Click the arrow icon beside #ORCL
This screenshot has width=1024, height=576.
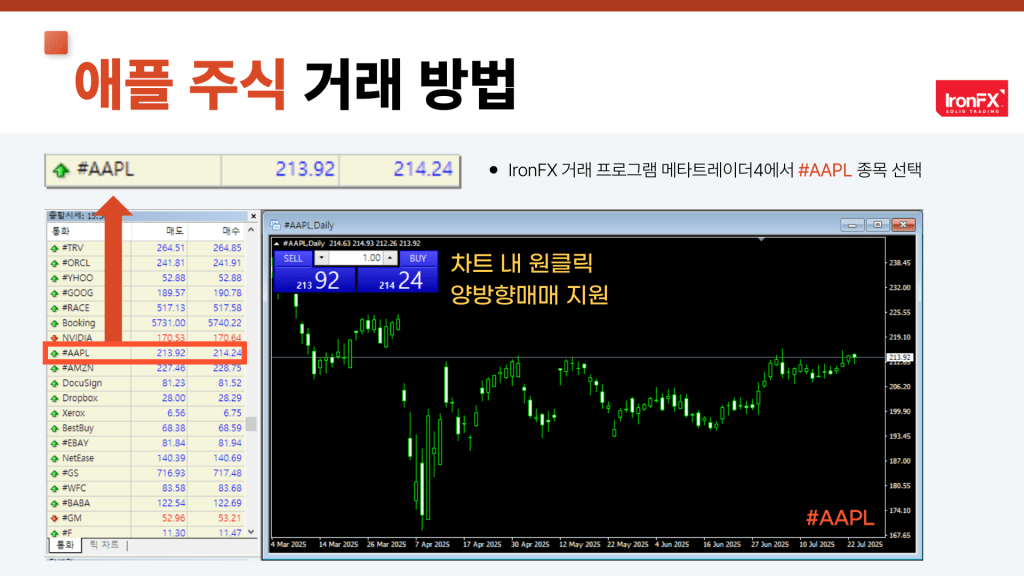54,263
